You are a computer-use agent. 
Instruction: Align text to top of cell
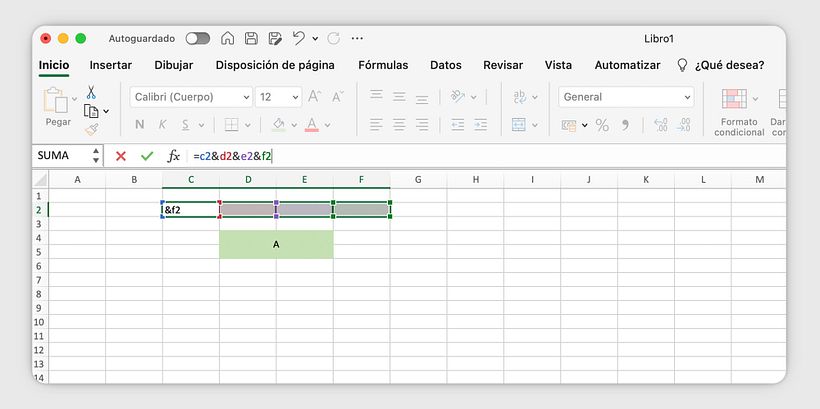376,95
